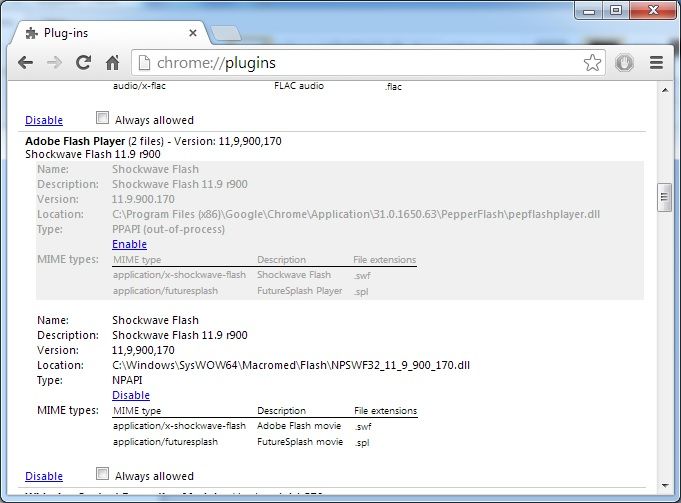Open a new tab with the new-tab button
The height and width of the screenshot is (503, 681).
225,33
